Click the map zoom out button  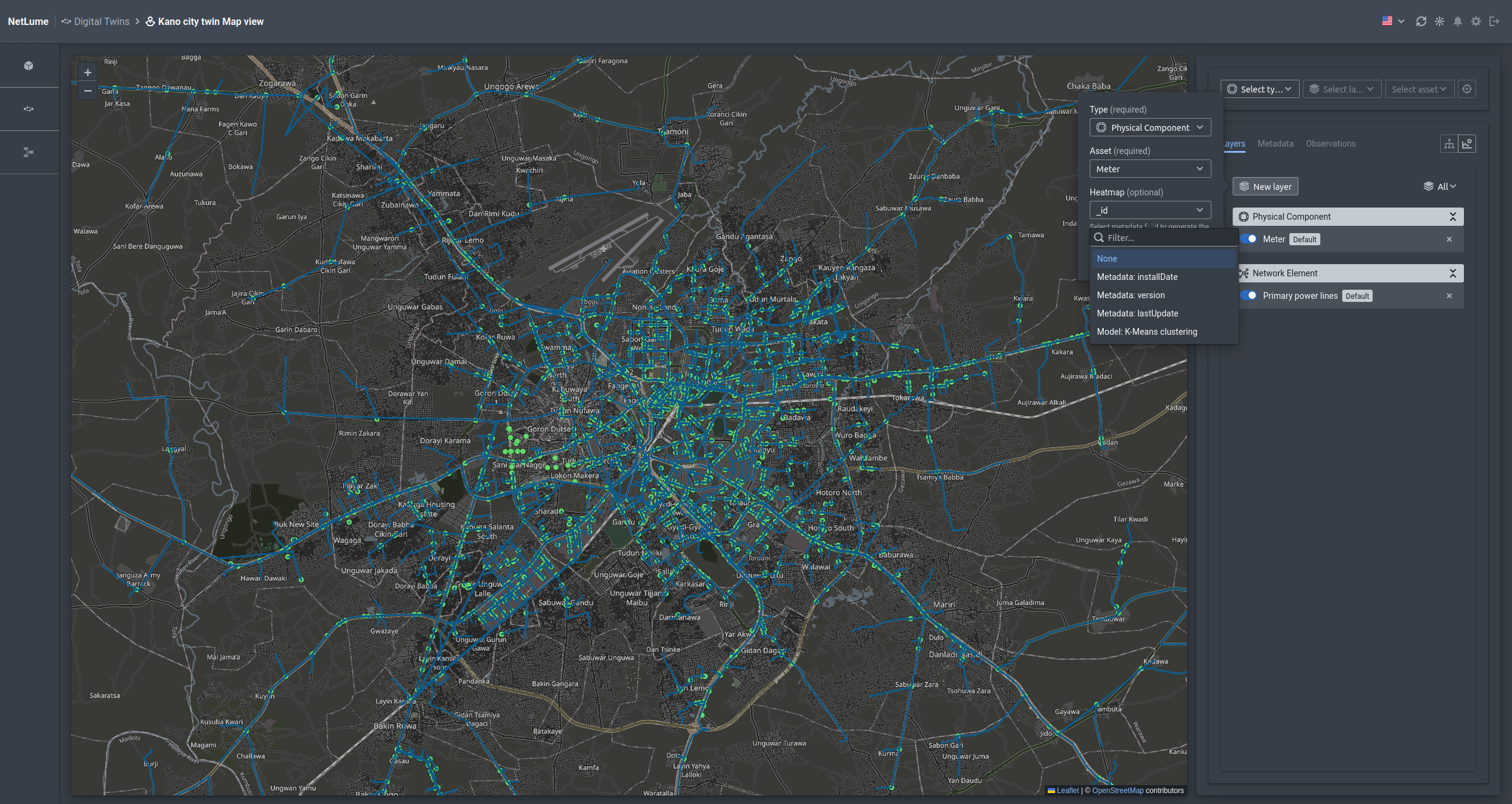tap(88, 91)
